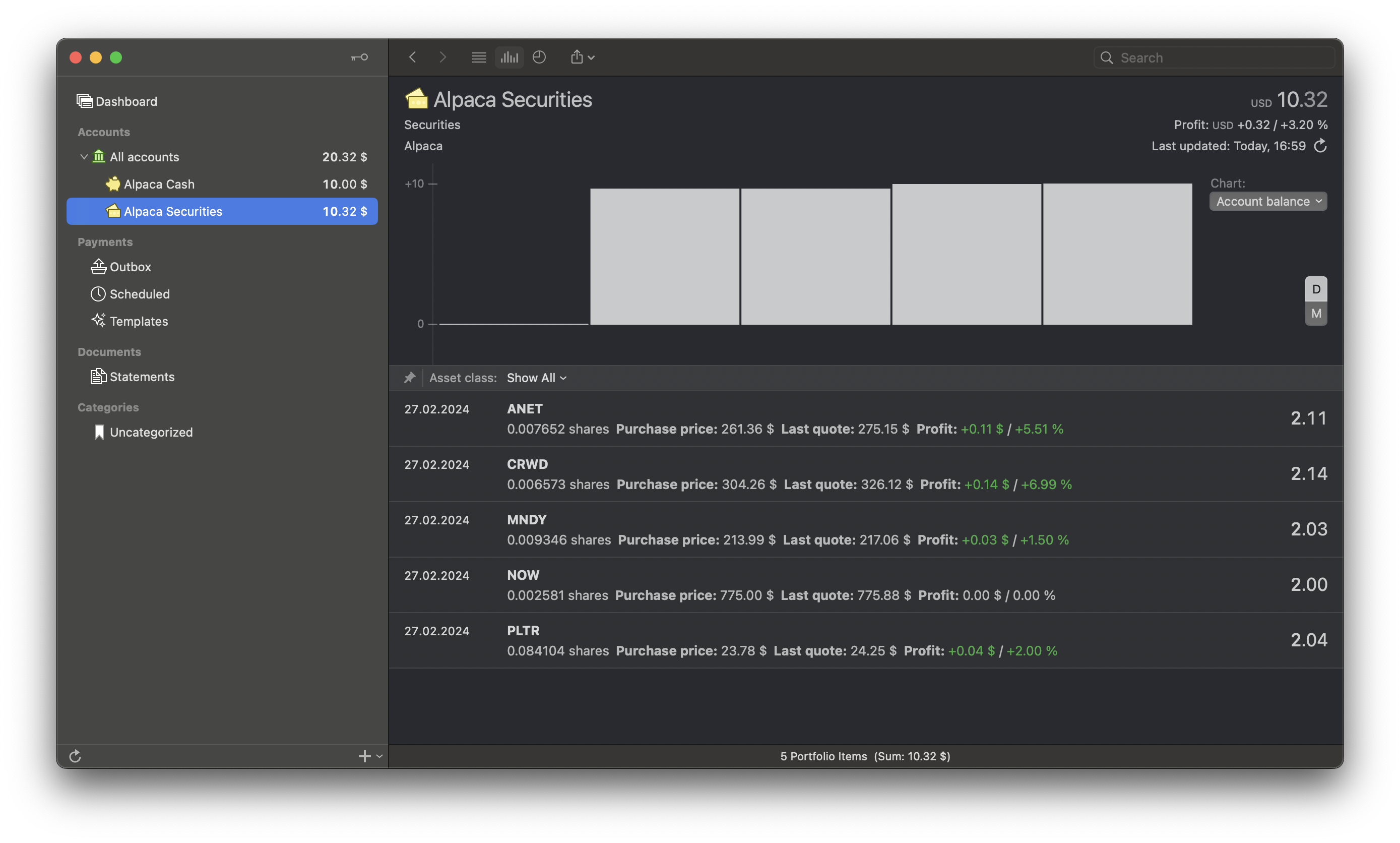Select the bar chart view icon
Screen dimensions: 1400x843
(509, 57)
